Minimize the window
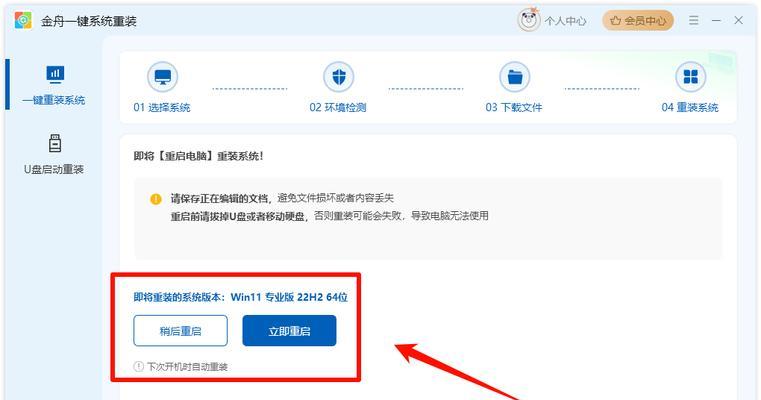 (716, 20)
